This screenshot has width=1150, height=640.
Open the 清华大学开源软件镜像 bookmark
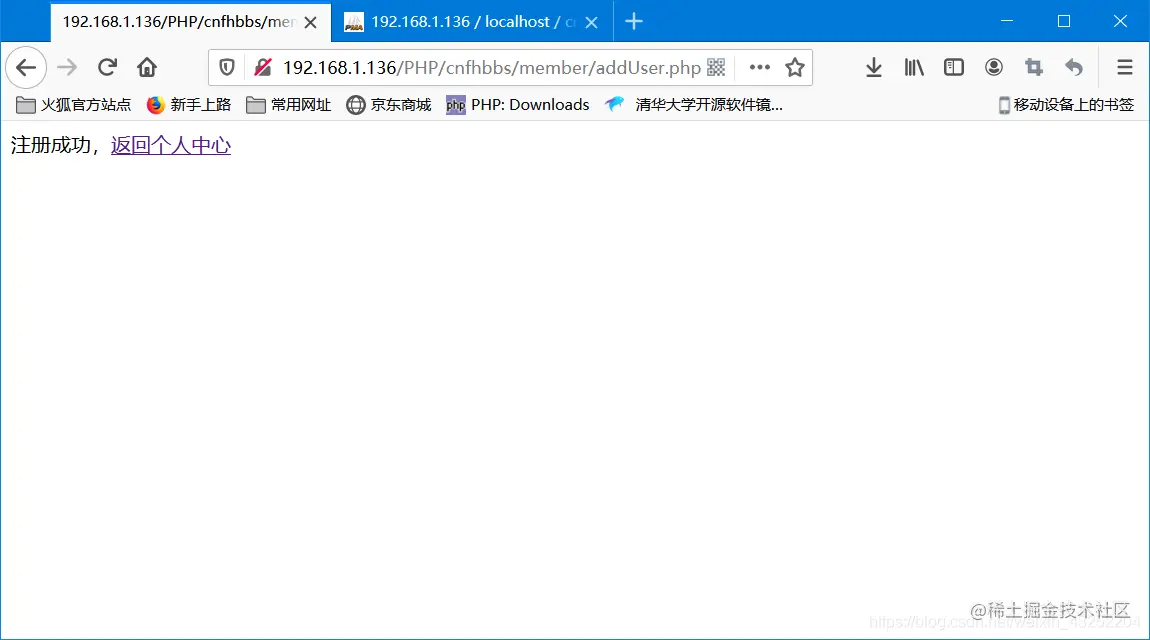(694, 105)
